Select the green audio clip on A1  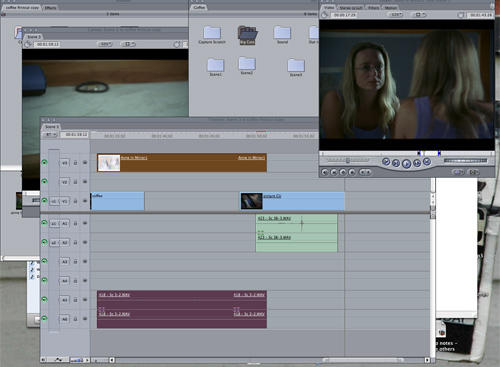[296, 223]
